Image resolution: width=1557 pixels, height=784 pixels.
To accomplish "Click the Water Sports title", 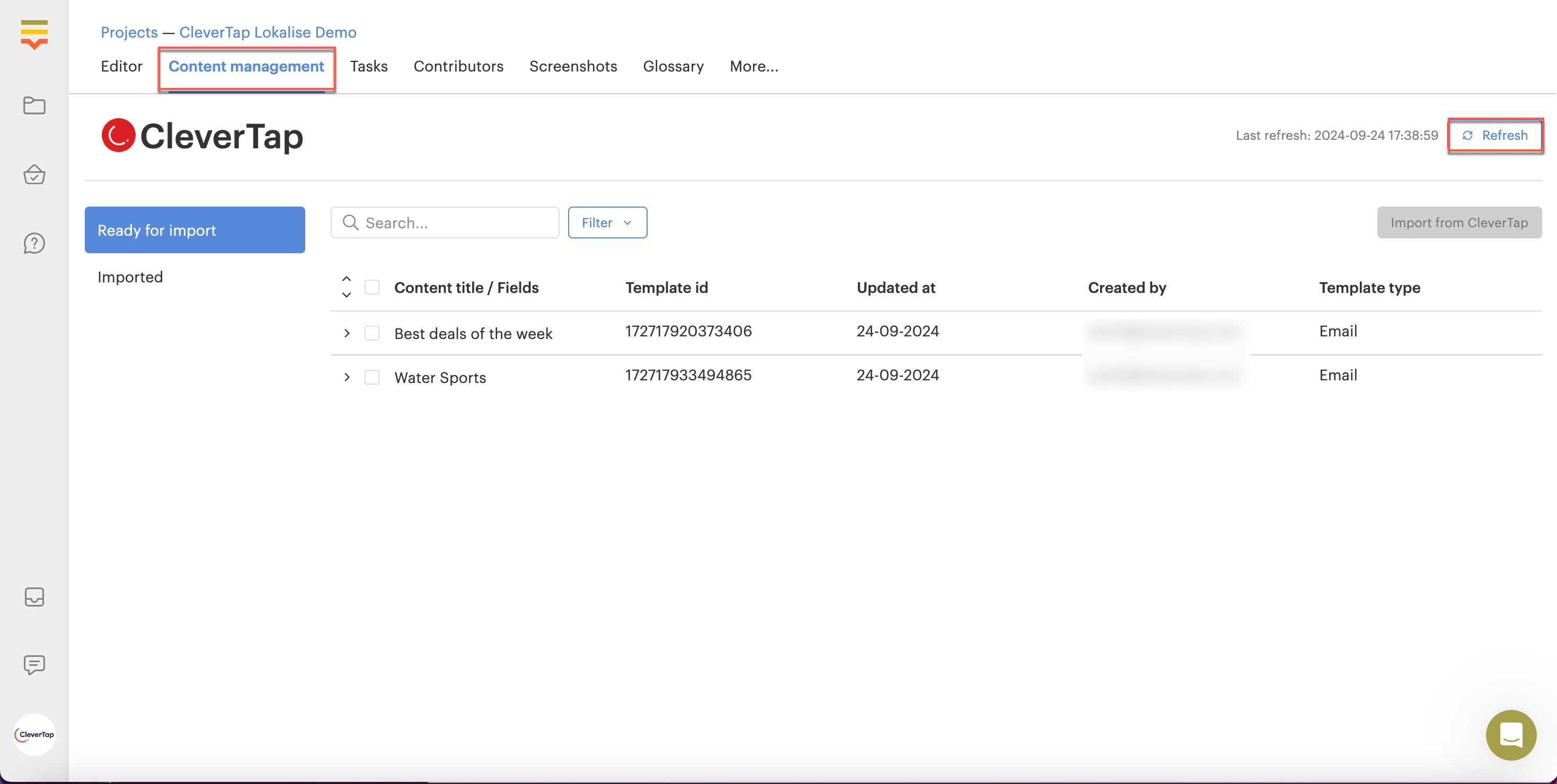I will tap(440, 378).
